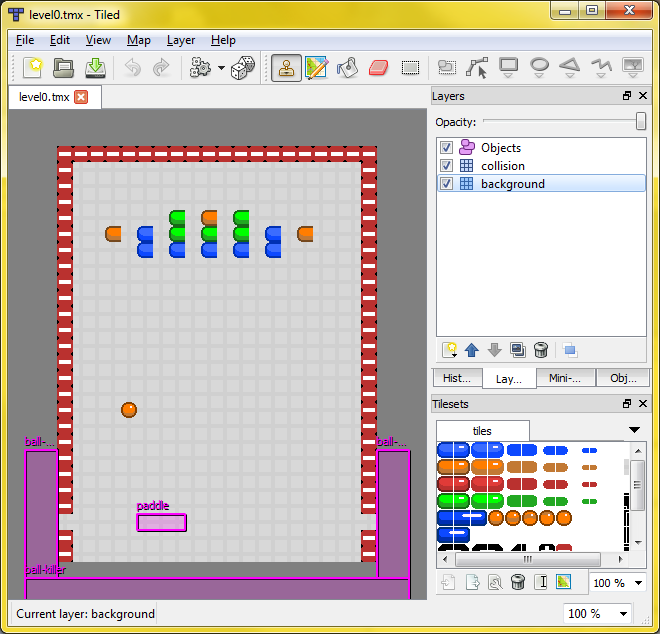Switch to the Mini-map tab

click(x=565, y=378)
